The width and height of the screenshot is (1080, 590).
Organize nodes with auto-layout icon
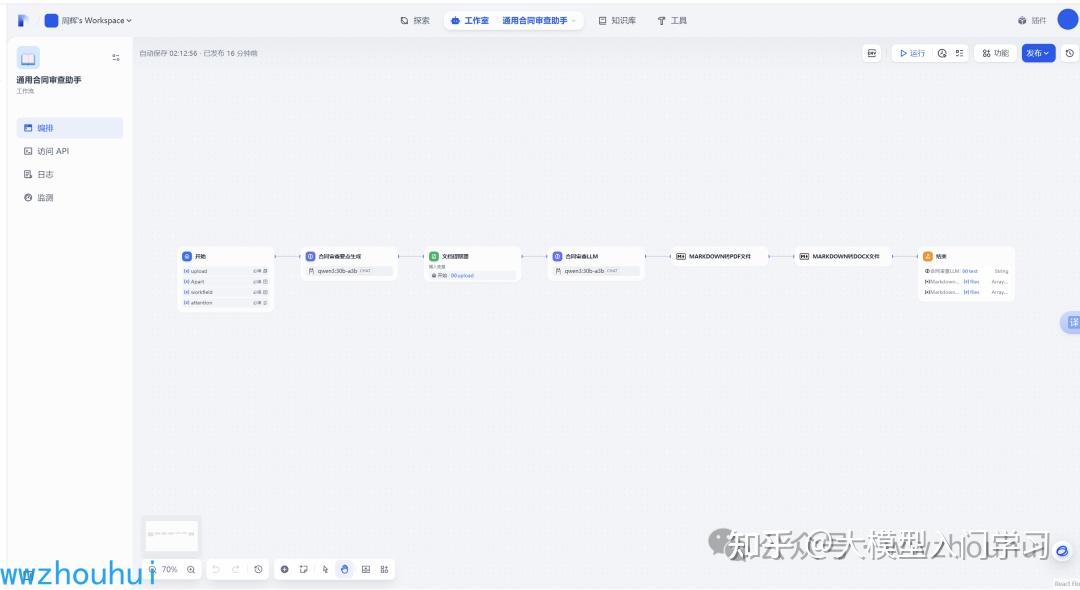pos(384,569)
